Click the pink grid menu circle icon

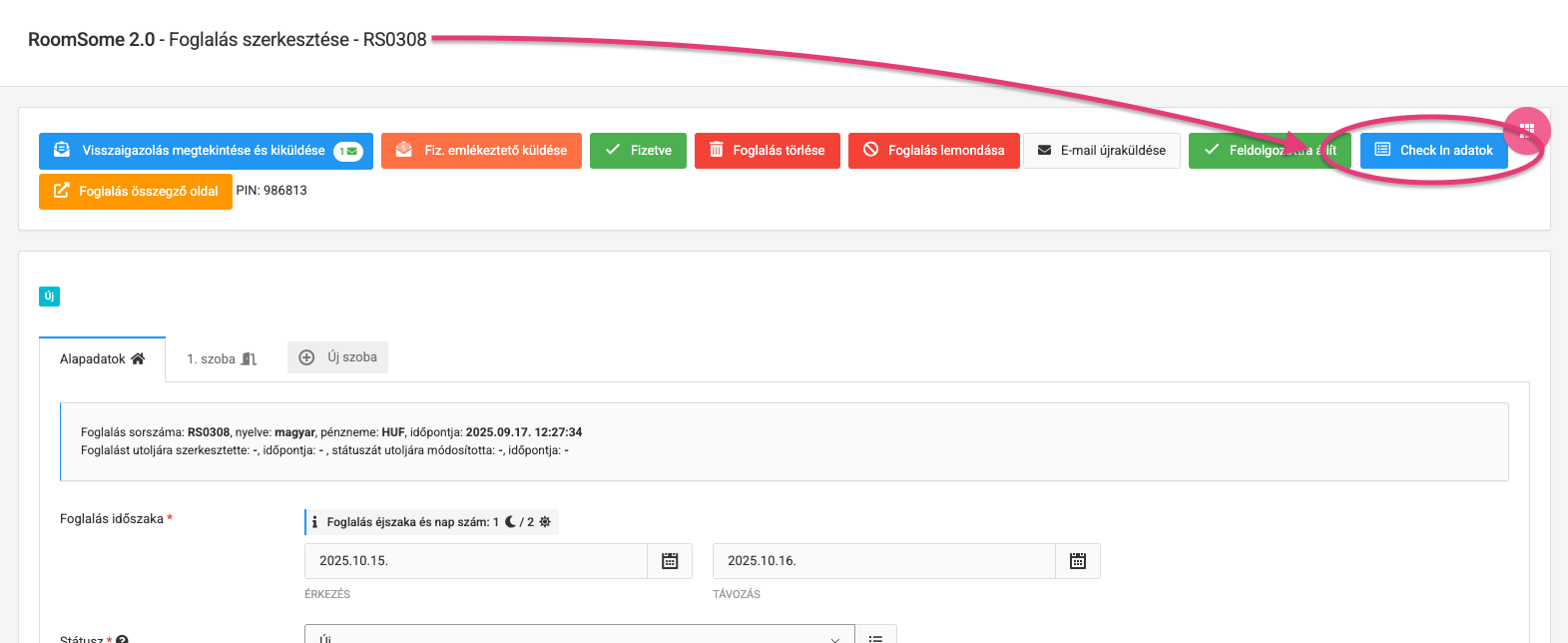click(x=1526, y=130)
